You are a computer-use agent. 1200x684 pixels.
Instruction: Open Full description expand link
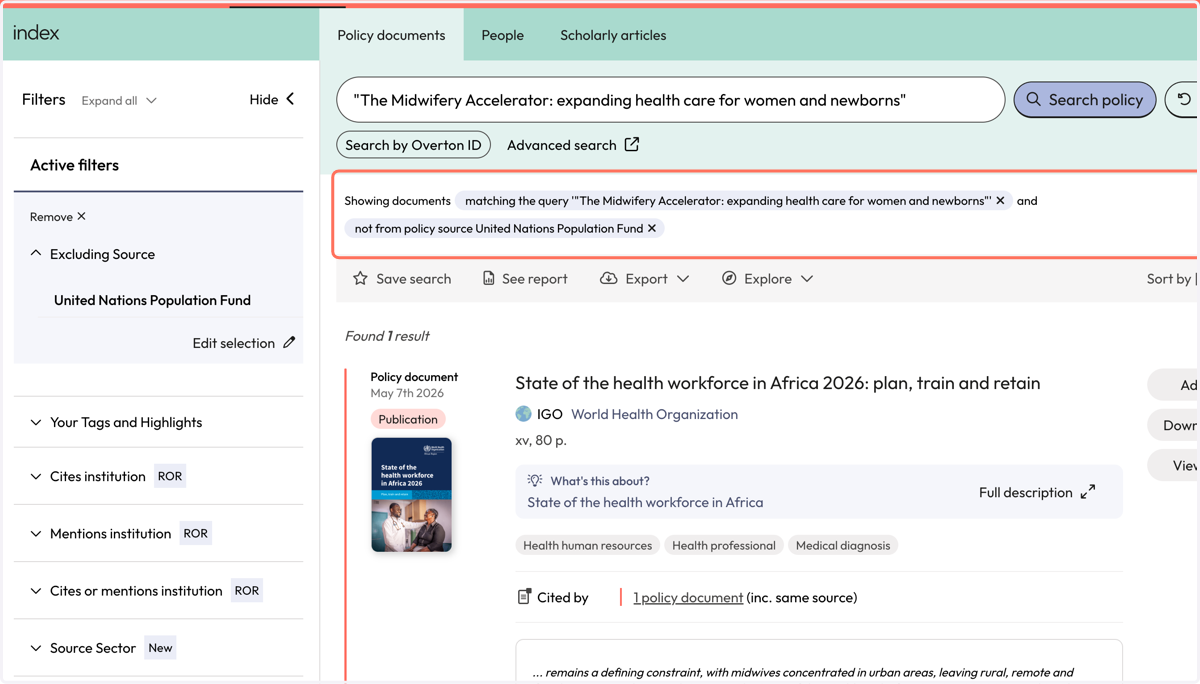(x=1037, y=492)
